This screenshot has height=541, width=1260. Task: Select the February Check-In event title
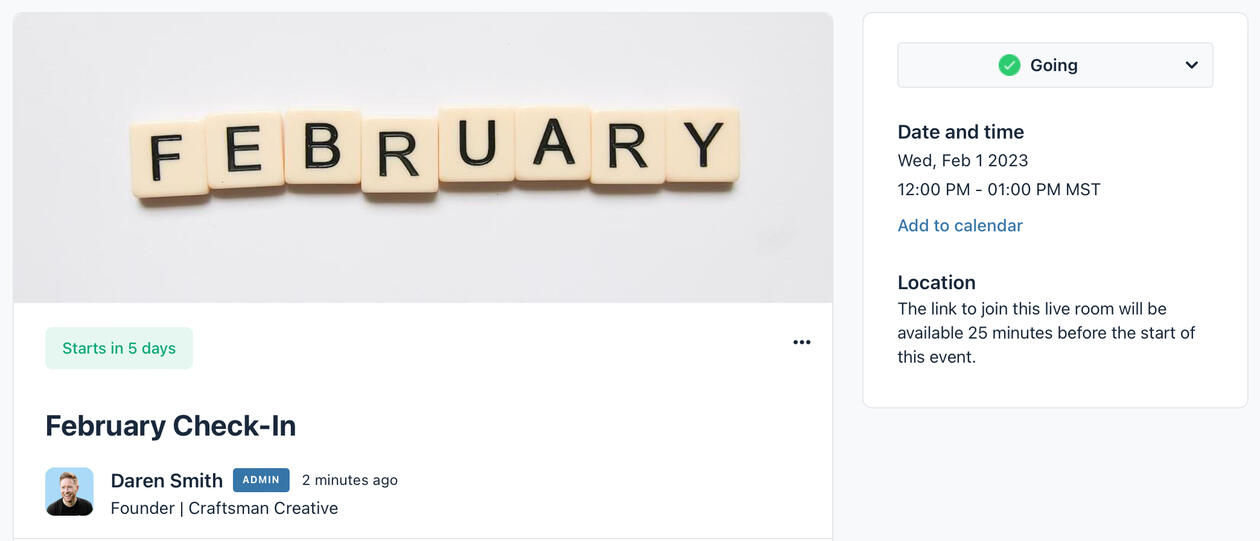[x=170, y=426]
